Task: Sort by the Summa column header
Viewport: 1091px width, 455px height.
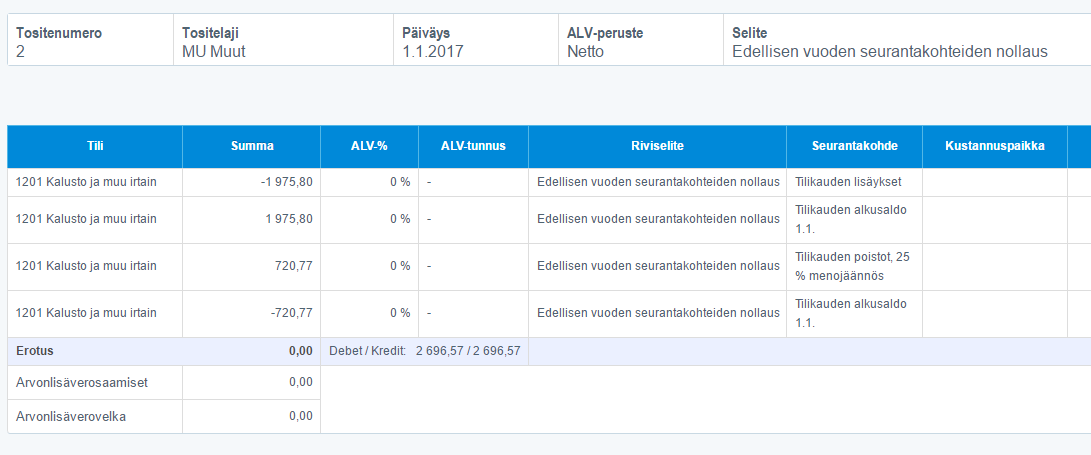Action: pyautogui.click(x=251, y=146)
